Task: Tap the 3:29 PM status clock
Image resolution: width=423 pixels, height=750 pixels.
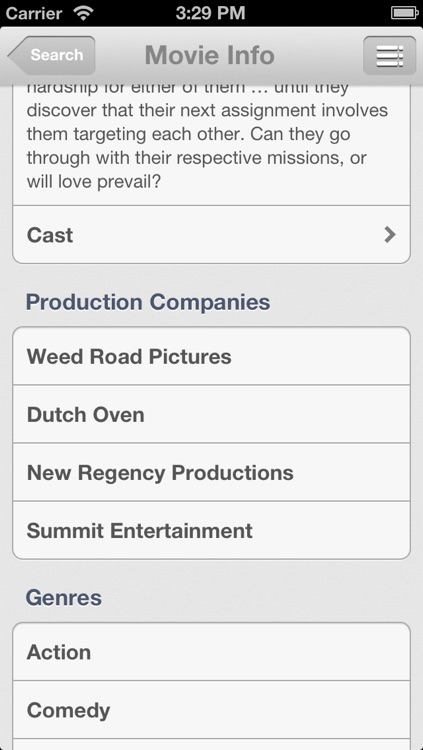Action: (210, 13)
